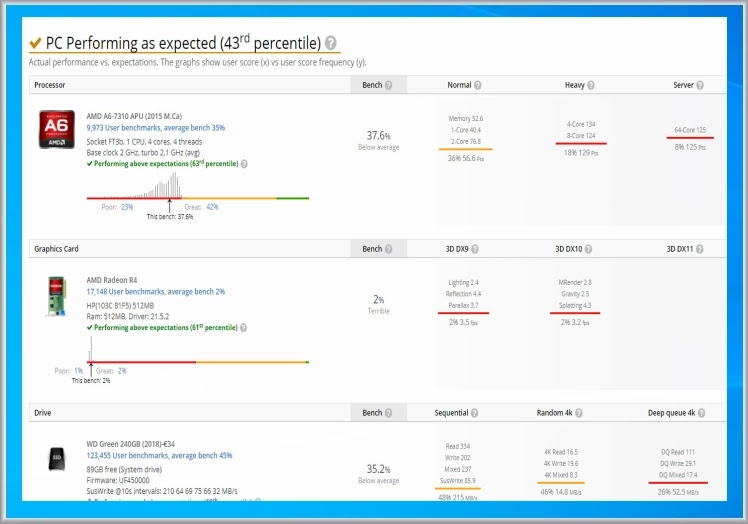Click the 26% 52.5 MB/s deep queue result

click(x=678, y=492)
